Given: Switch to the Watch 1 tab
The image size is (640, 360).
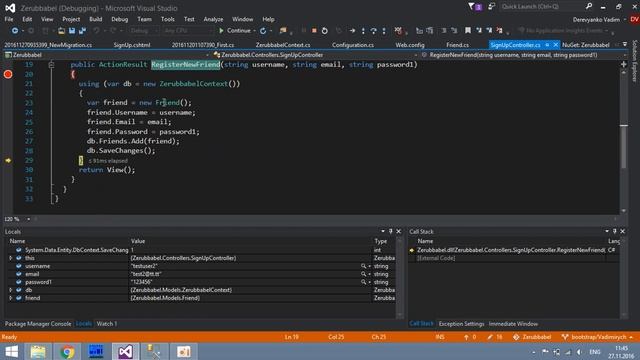Looking at the screenshot, I should pyautogui.click(x=107, y=324).
